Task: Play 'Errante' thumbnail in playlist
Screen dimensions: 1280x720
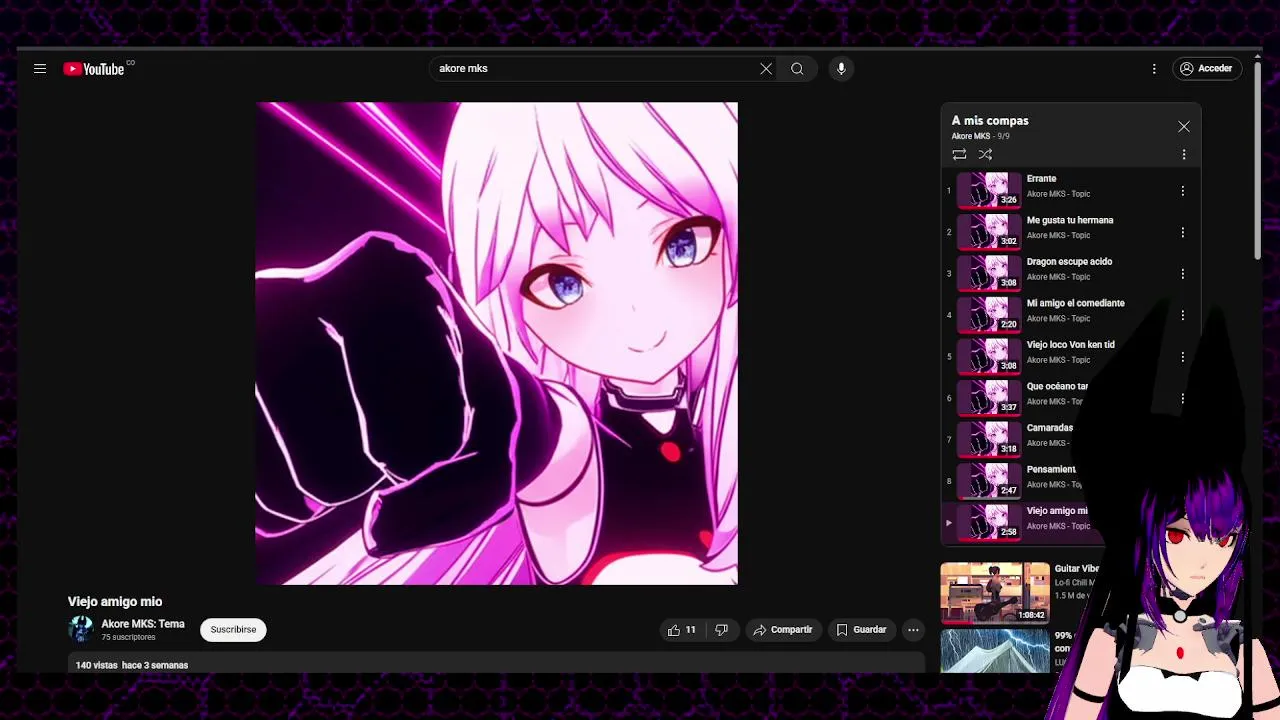Action: pos(989,190)
